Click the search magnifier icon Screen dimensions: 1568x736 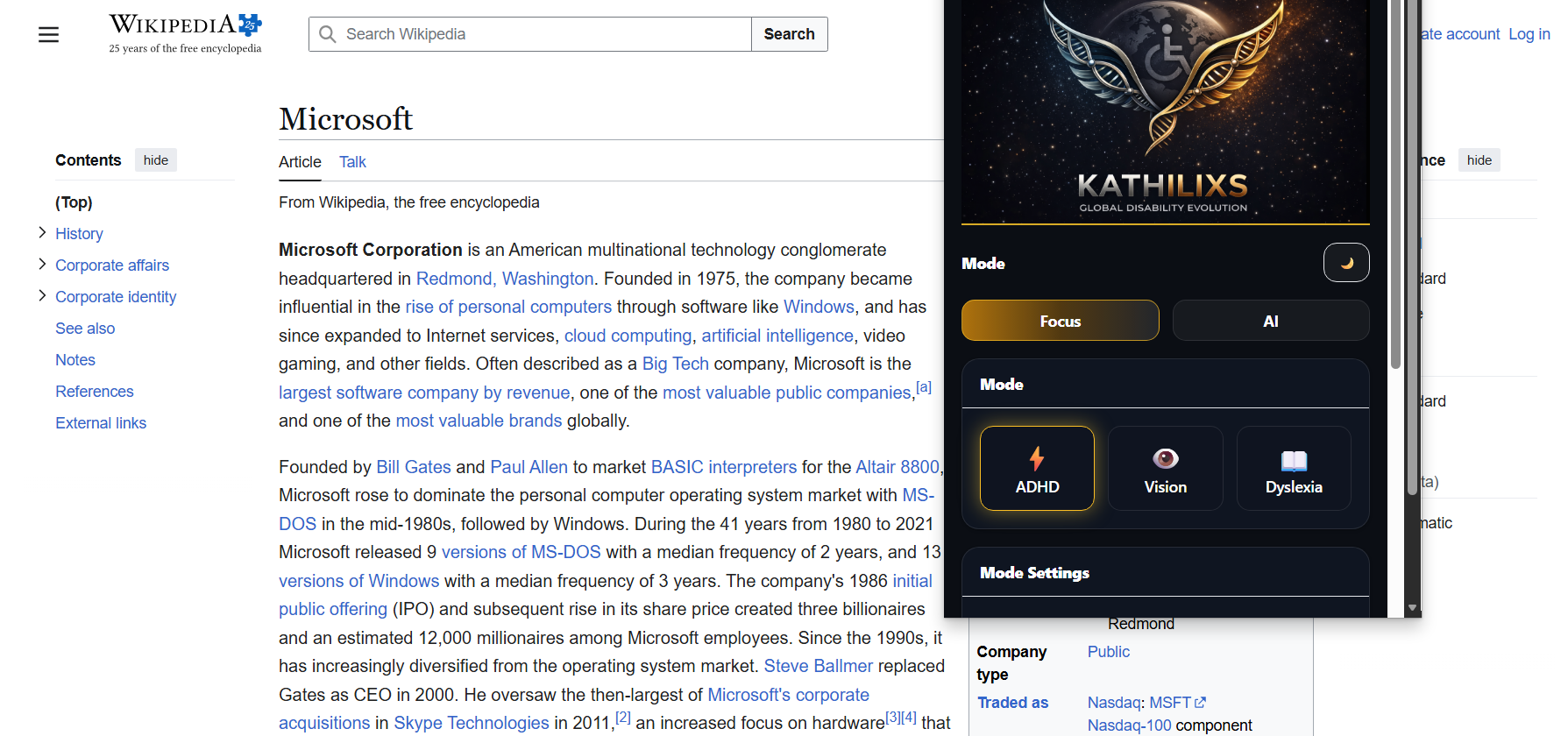tap(328, 34)
